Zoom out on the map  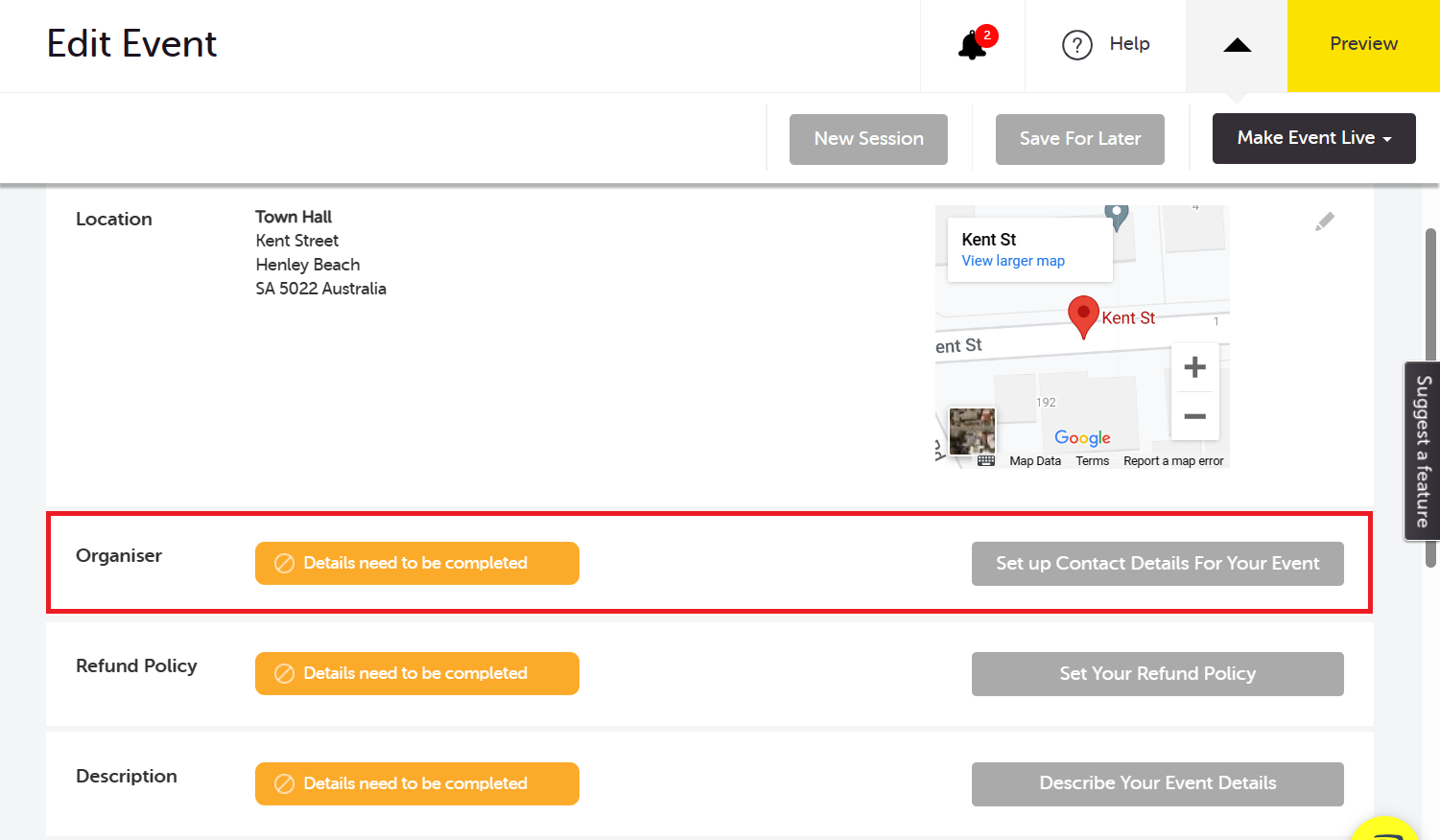tap(1194, 417)
